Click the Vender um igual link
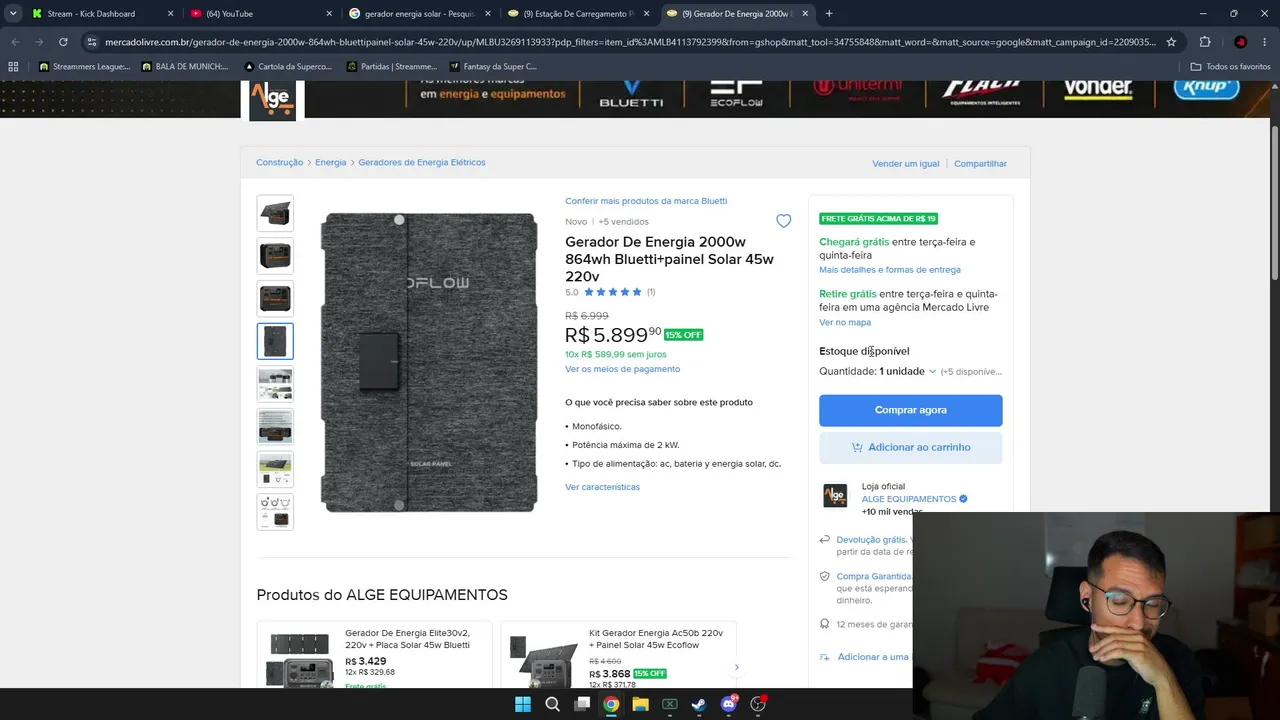 [906, 164]
